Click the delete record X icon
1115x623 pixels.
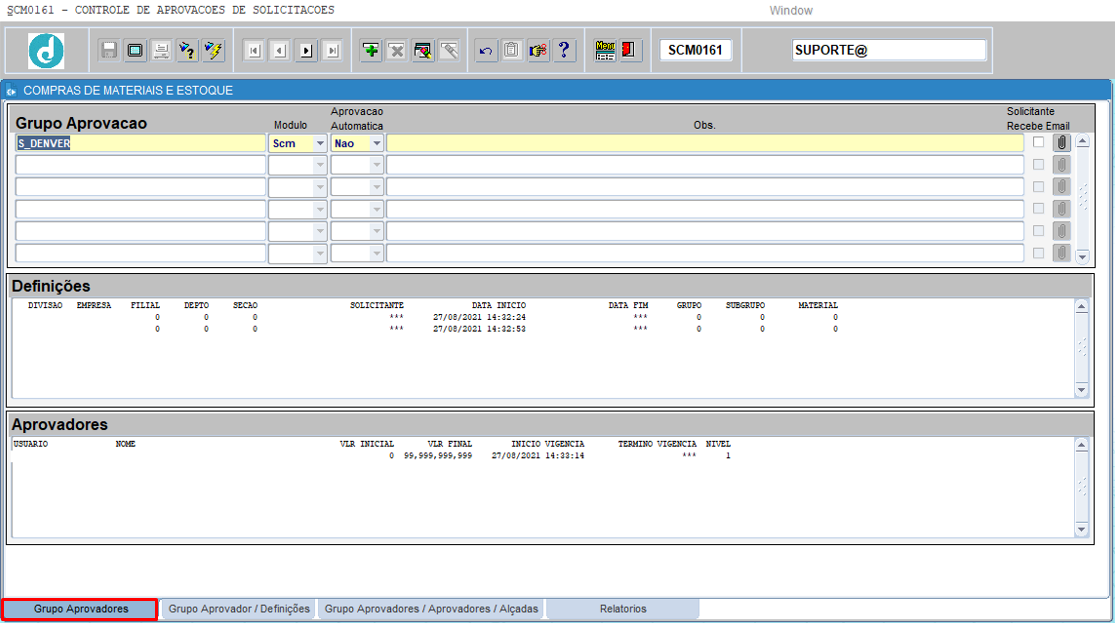[397, 50]
